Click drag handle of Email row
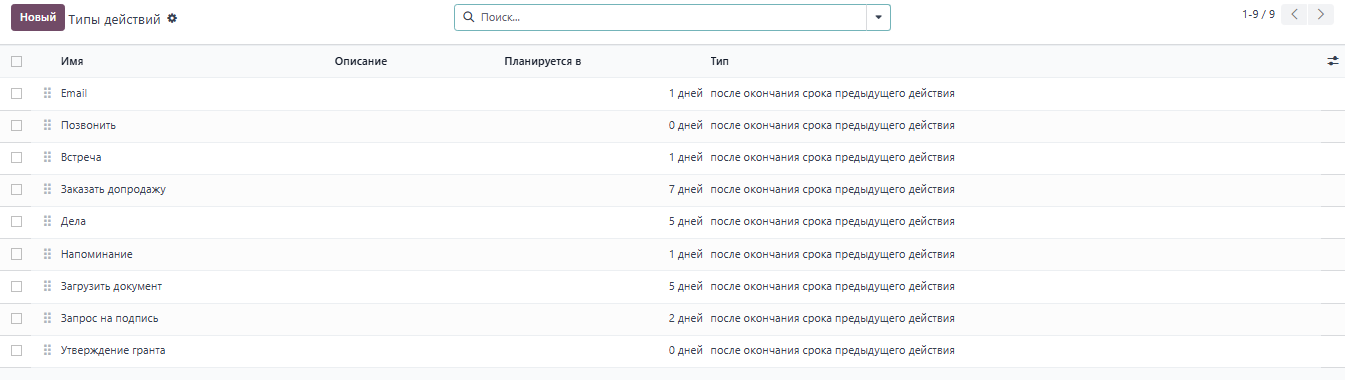This screenshot has width=1345, height=380. click(47, 93)
